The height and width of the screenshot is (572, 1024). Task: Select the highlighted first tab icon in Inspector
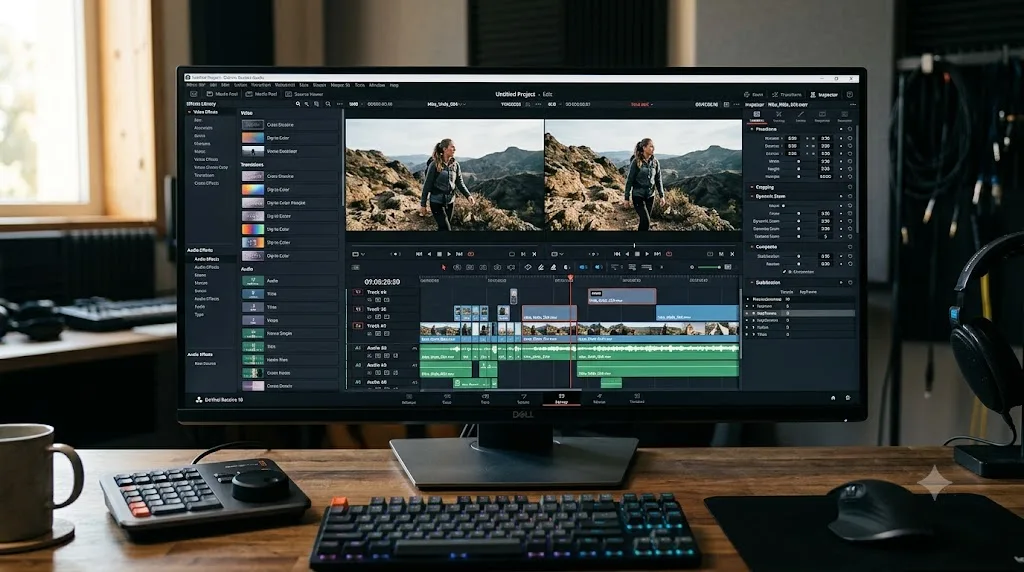pyautogui.click(x=757, y=116)
